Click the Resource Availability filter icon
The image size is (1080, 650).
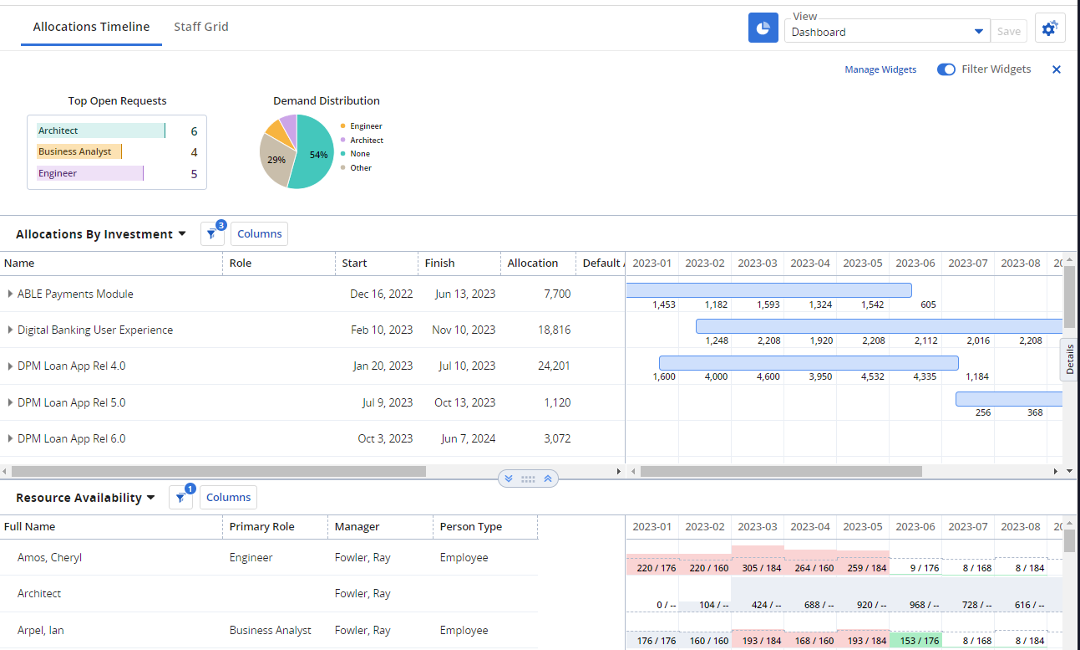181,498
